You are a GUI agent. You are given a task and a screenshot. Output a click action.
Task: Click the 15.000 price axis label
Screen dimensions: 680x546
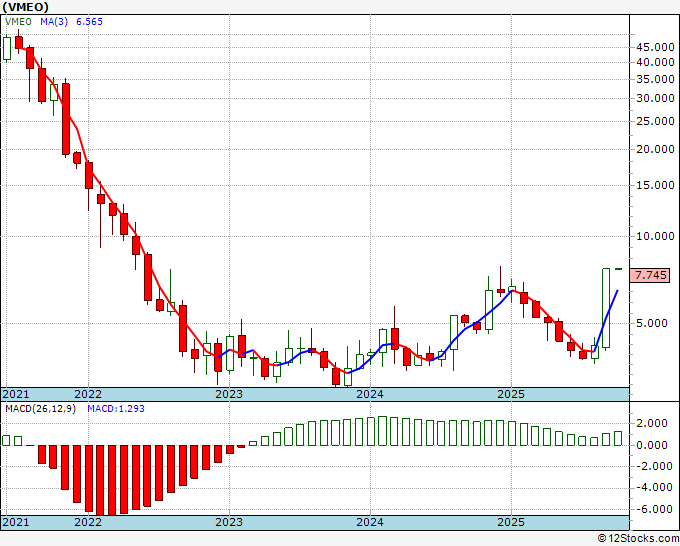click(x=655, y=185)
